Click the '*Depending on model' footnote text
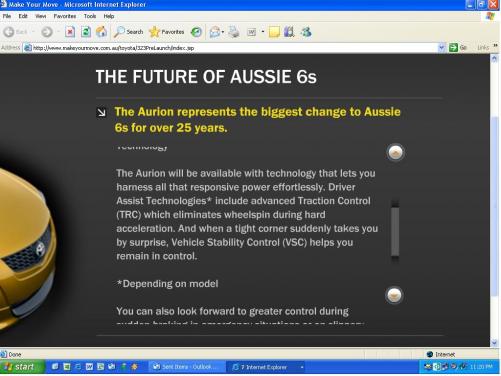 167,284
